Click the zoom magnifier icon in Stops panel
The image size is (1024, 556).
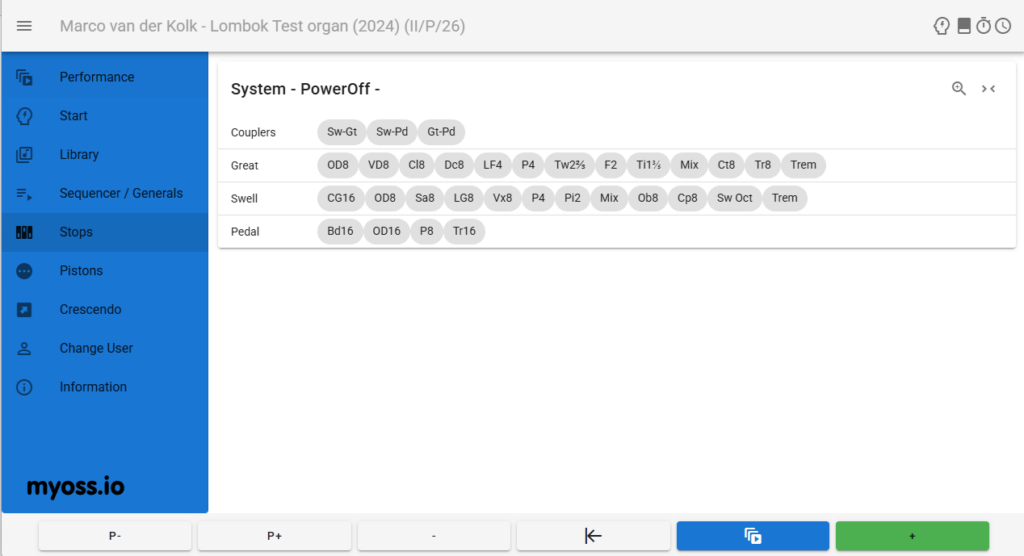[958, 88]
